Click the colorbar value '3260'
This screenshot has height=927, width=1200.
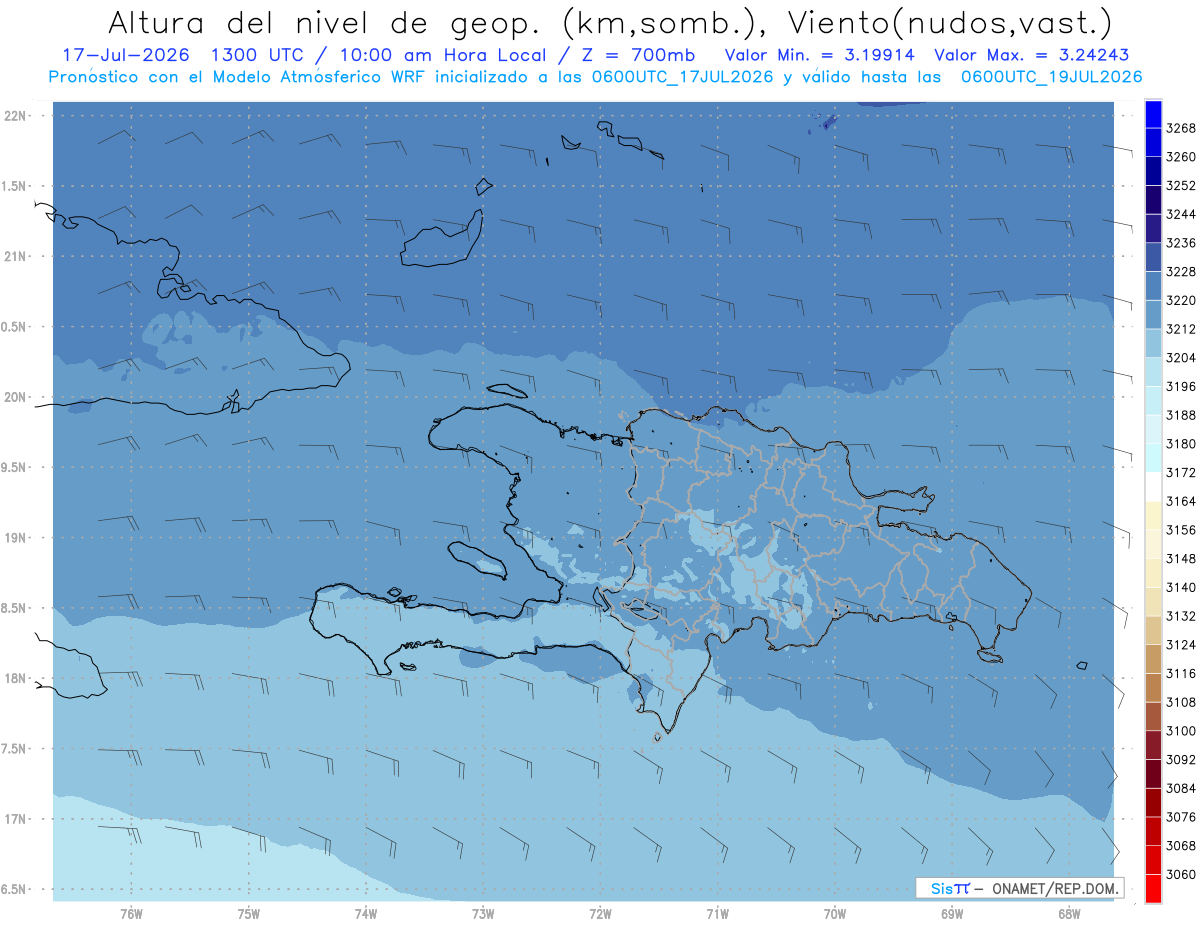1181,158
